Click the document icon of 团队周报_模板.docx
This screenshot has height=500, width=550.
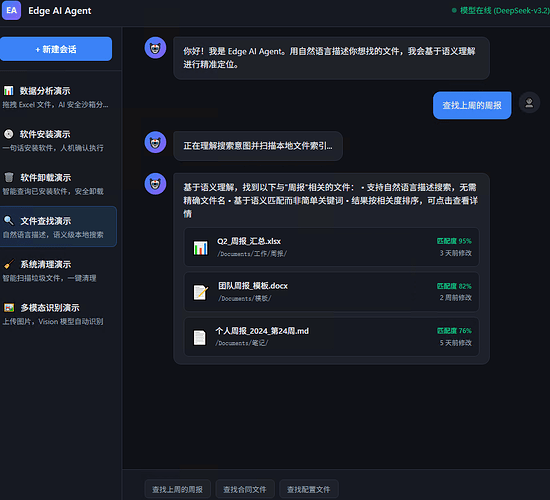click(x=201, y=292)
